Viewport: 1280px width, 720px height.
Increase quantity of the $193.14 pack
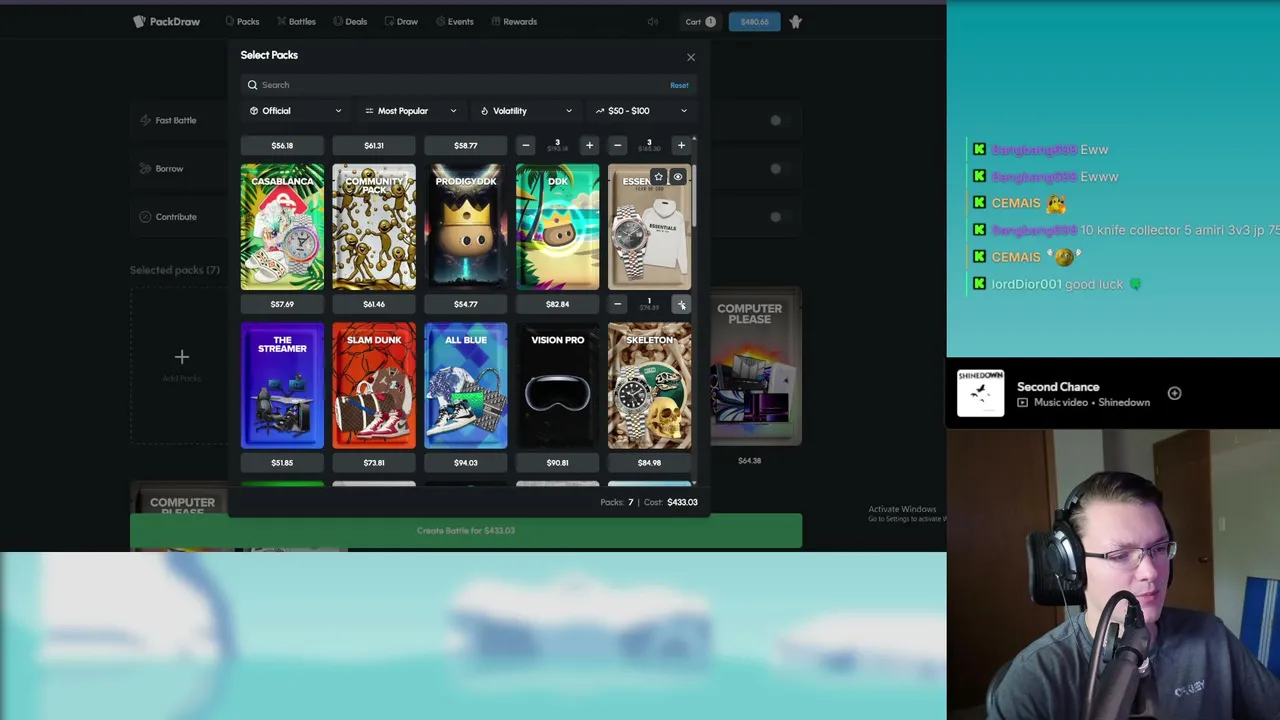(x=589, y=146)
